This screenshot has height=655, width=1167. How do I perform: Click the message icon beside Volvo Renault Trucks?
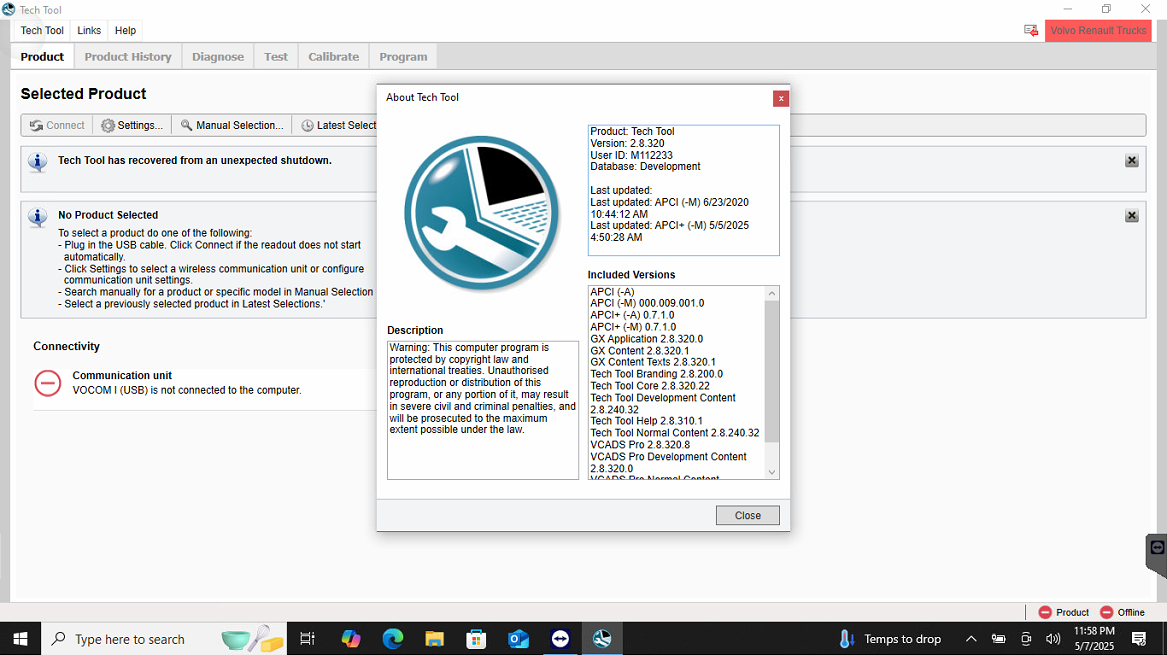click(x=1031, y=31)
